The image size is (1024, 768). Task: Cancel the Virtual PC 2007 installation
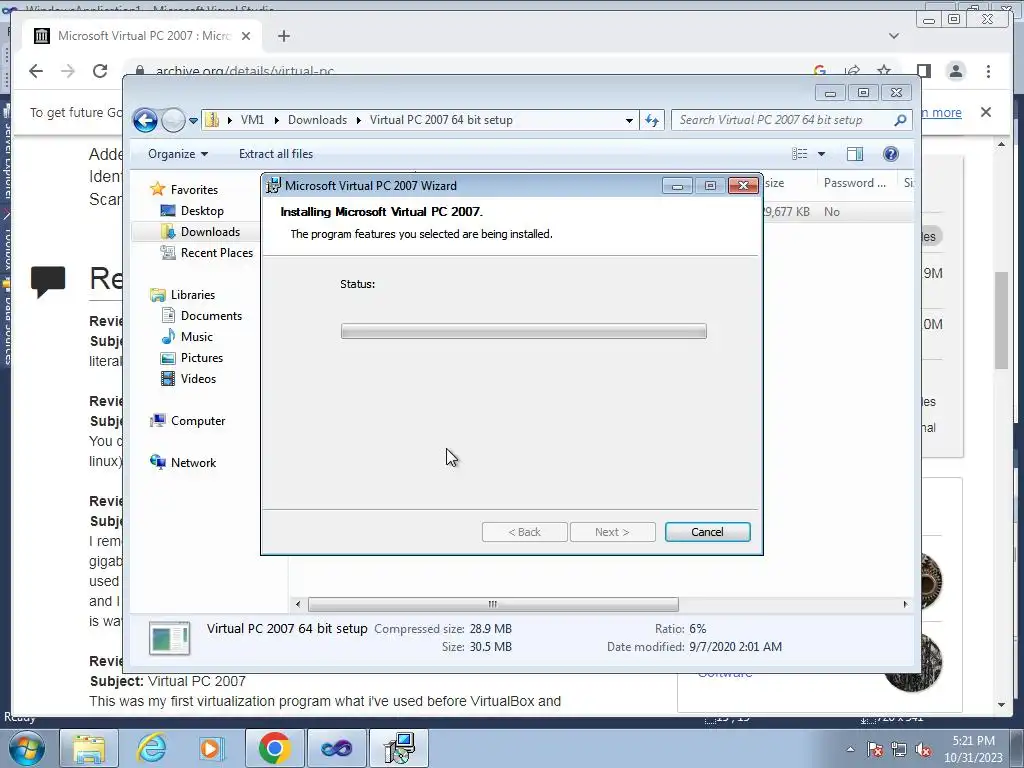tap(707, 532)
